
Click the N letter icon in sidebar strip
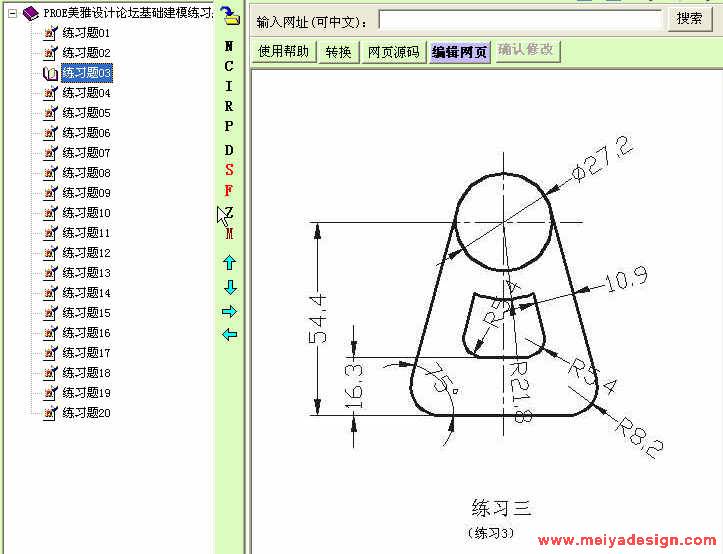(x=229, y=46)
